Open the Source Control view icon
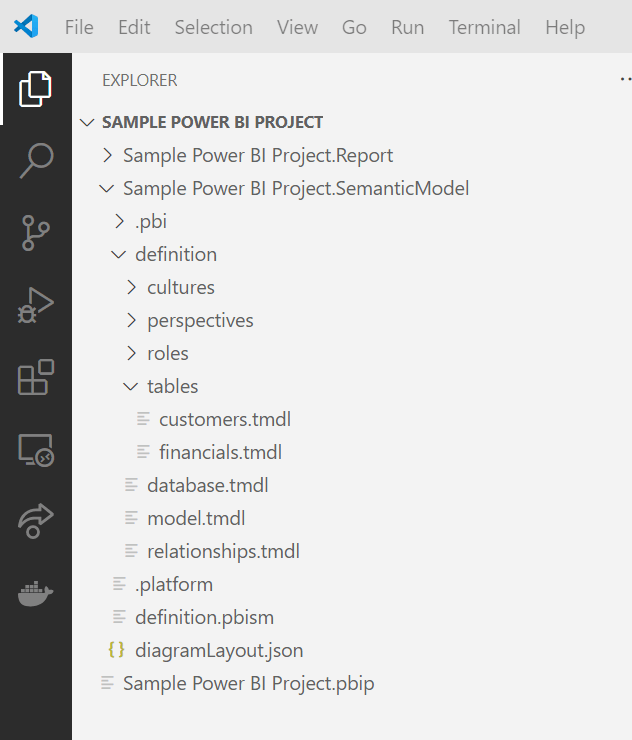Viewport: 632px width, 740px height. (x=35, y=233)
